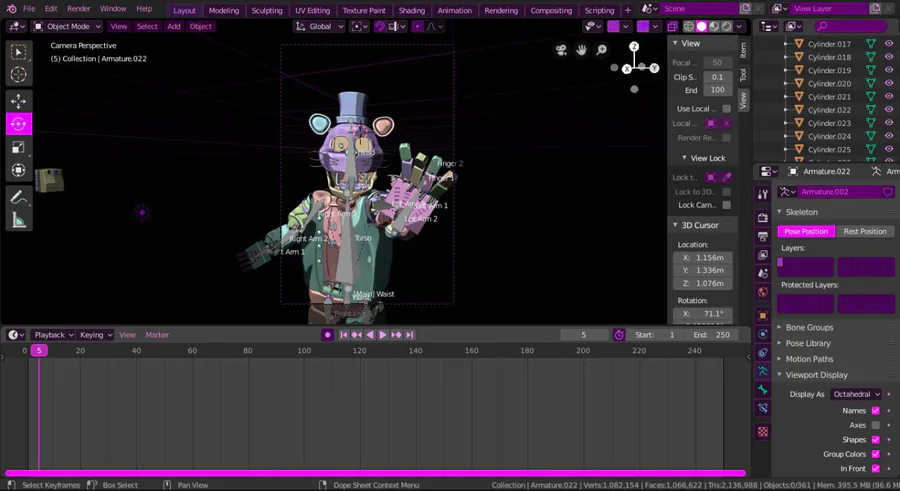The width and height of the screenshot is (900, 491).
Task: Jump to previous keyframe
Action: [x=356, y=335]
